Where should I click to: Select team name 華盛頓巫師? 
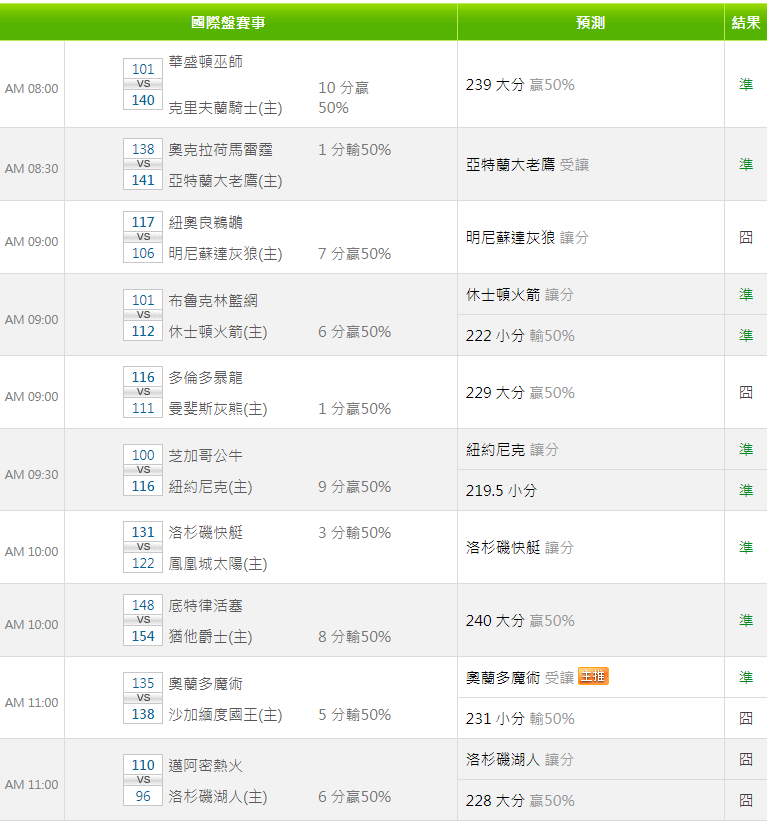[x=206, y=62]
